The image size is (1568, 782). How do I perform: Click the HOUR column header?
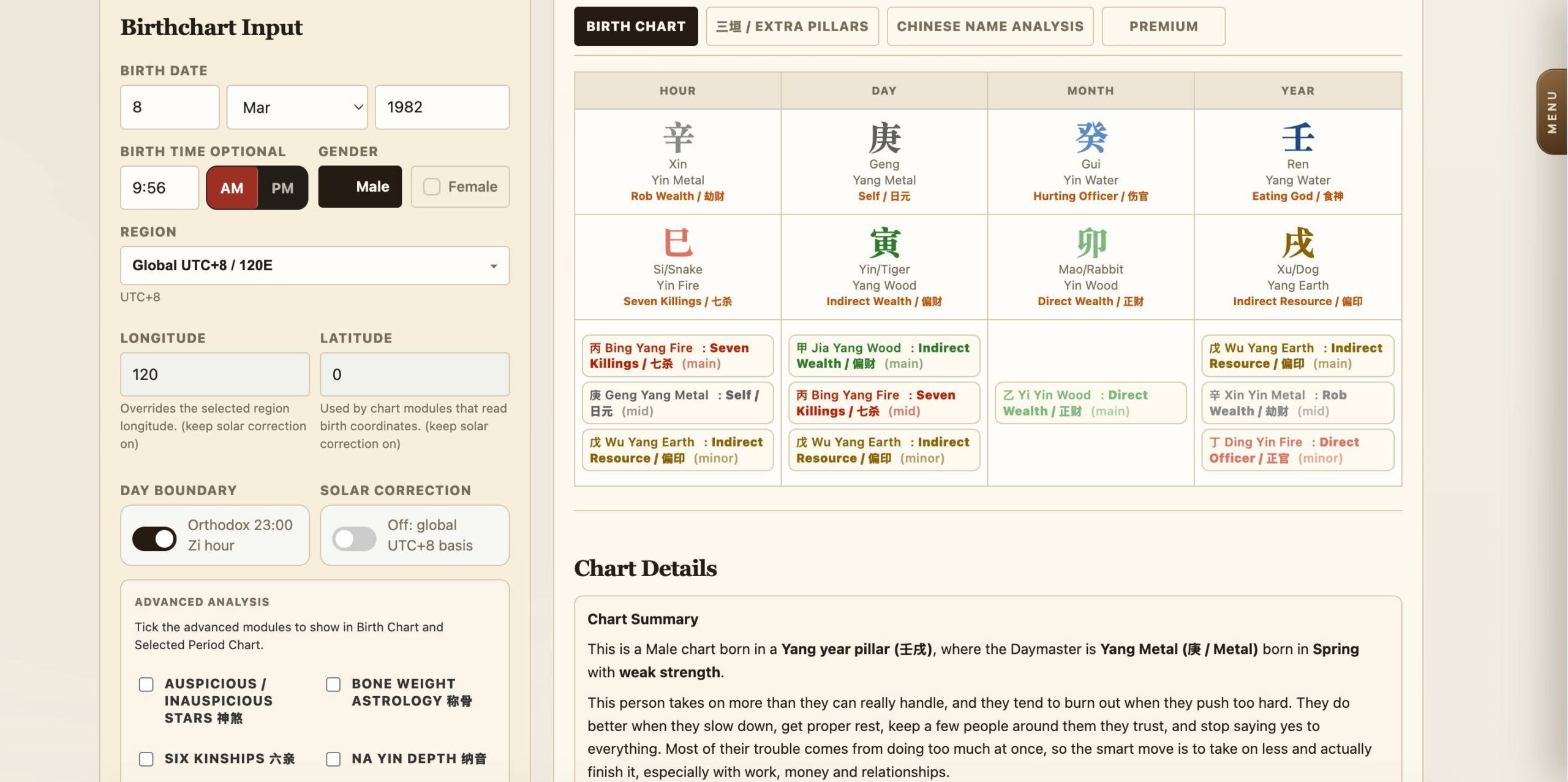click(677, 91)
